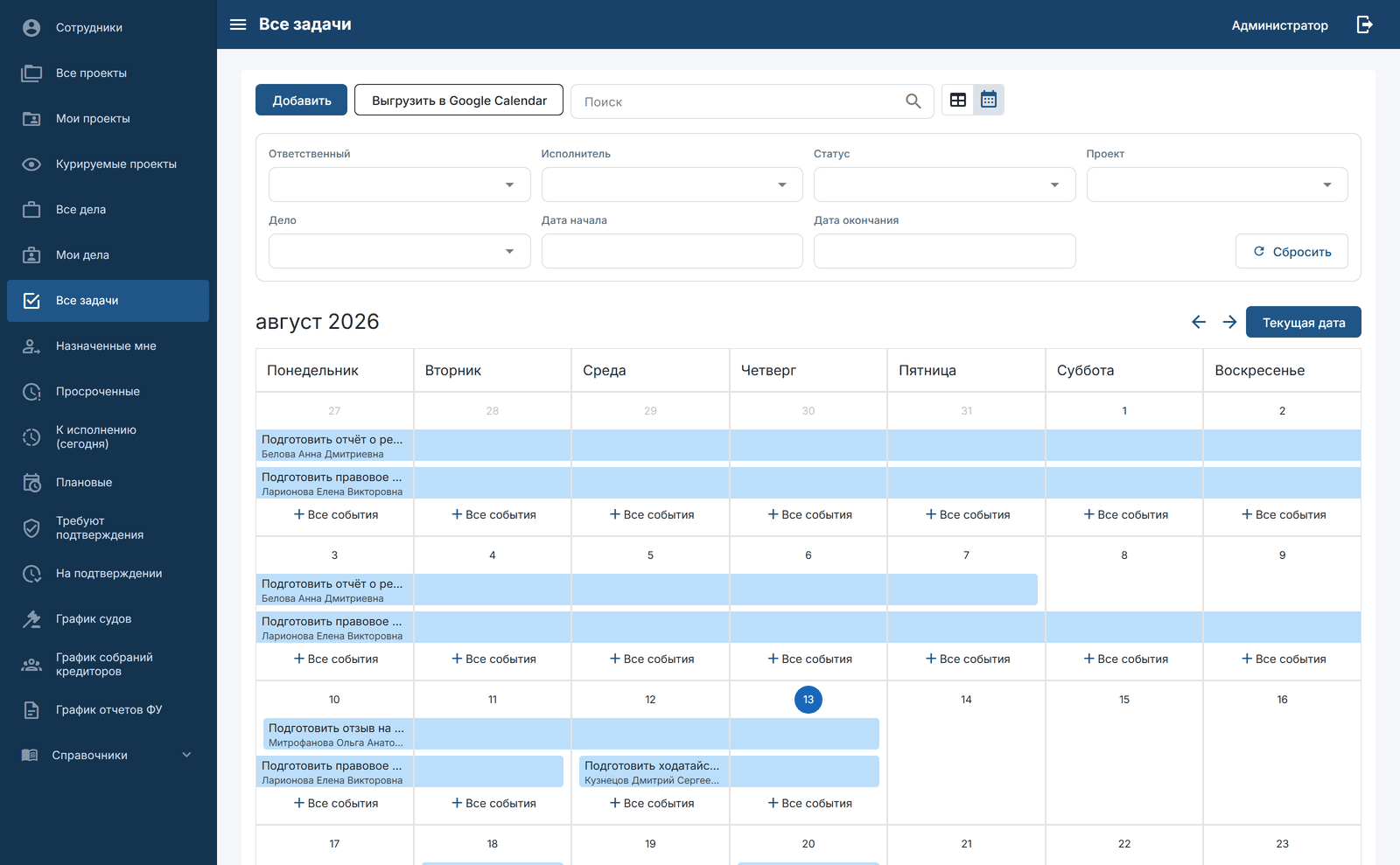Click the clock icon for Просроченные
Image resolution: width=1400 pixels, height=865 pixels.
click(x=31, y=392)
